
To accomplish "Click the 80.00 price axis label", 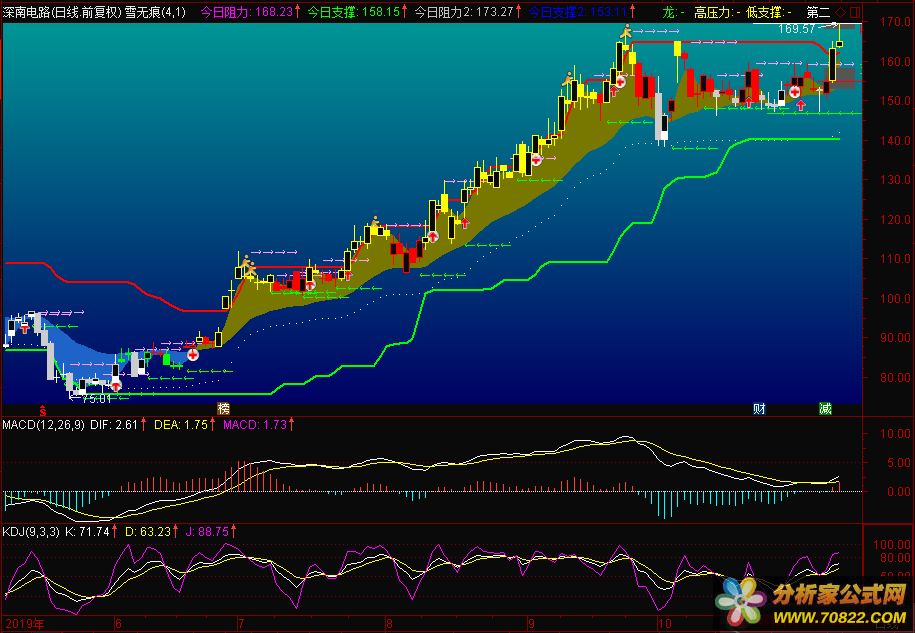I will pyautogui.click(x=895, y=377).
